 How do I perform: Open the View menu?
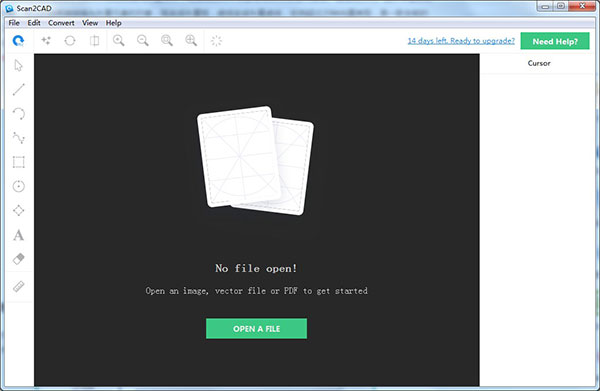coord(90,23)
